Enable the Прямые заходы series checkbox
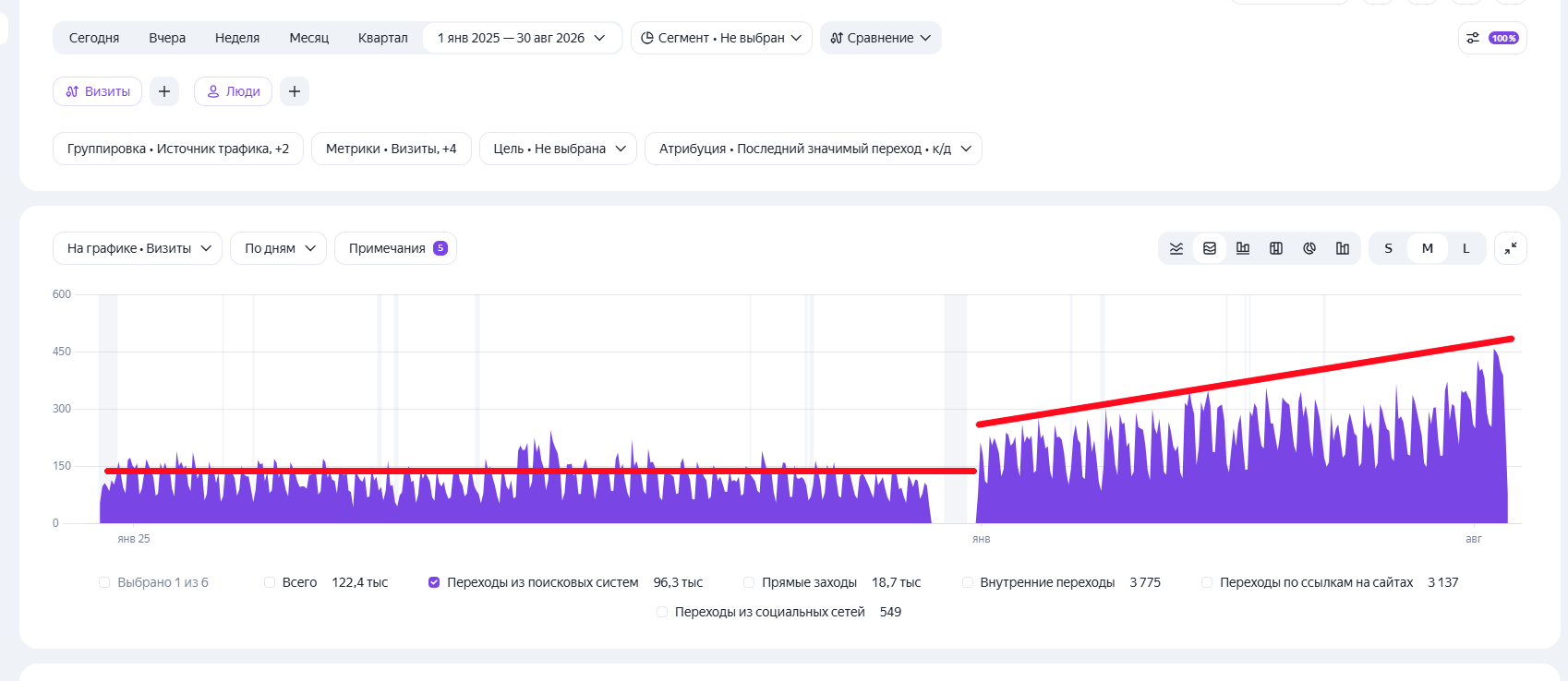 749,582
